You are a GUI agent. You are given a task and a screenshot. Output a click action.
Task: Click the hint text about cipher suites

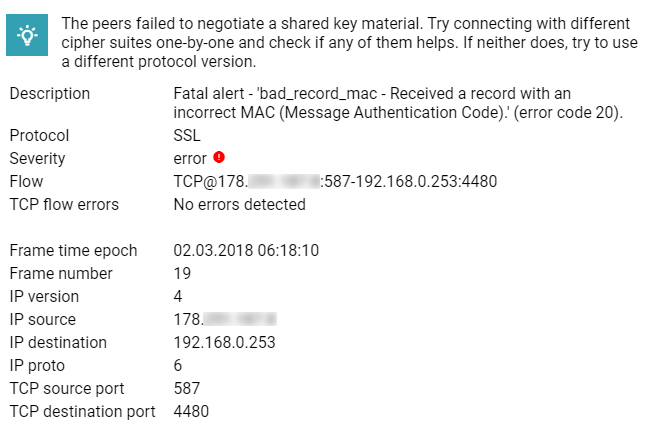pyautogui.click(x=349, y=42)
